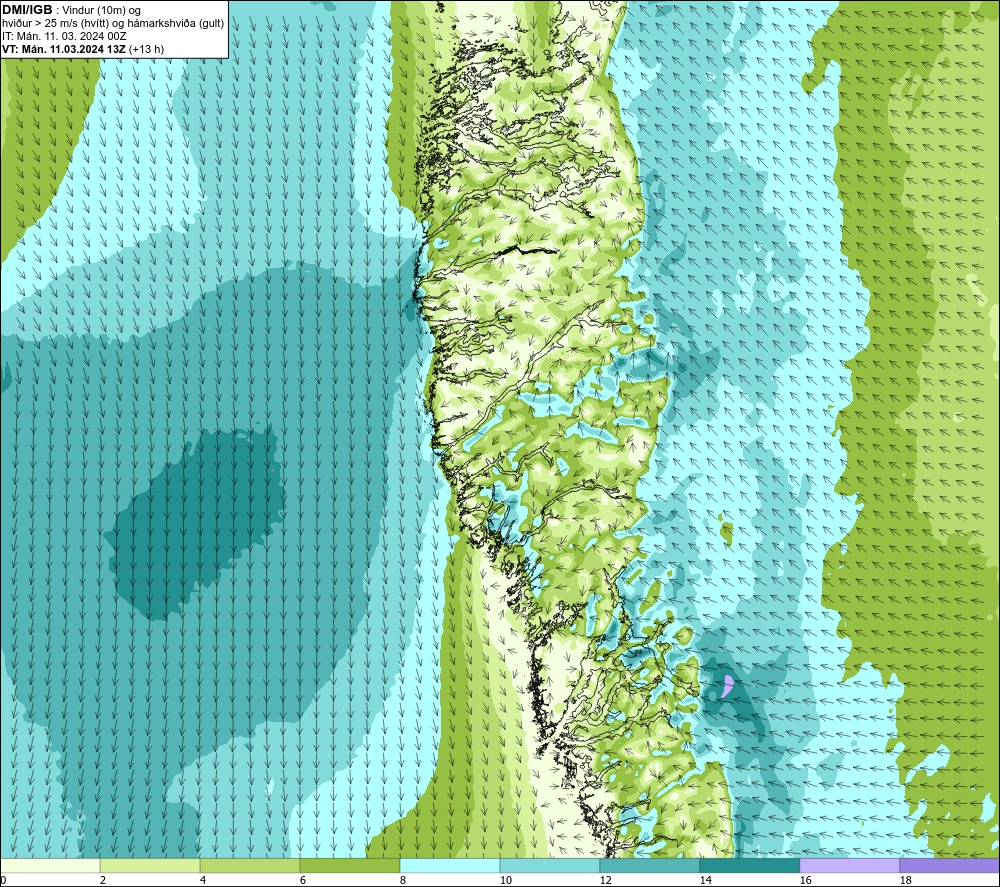The width and height of the screenshot is (1000, 887).
Task: Click the light purple 16–18 m/s legend swatch
Action: (x=849, y=865)
